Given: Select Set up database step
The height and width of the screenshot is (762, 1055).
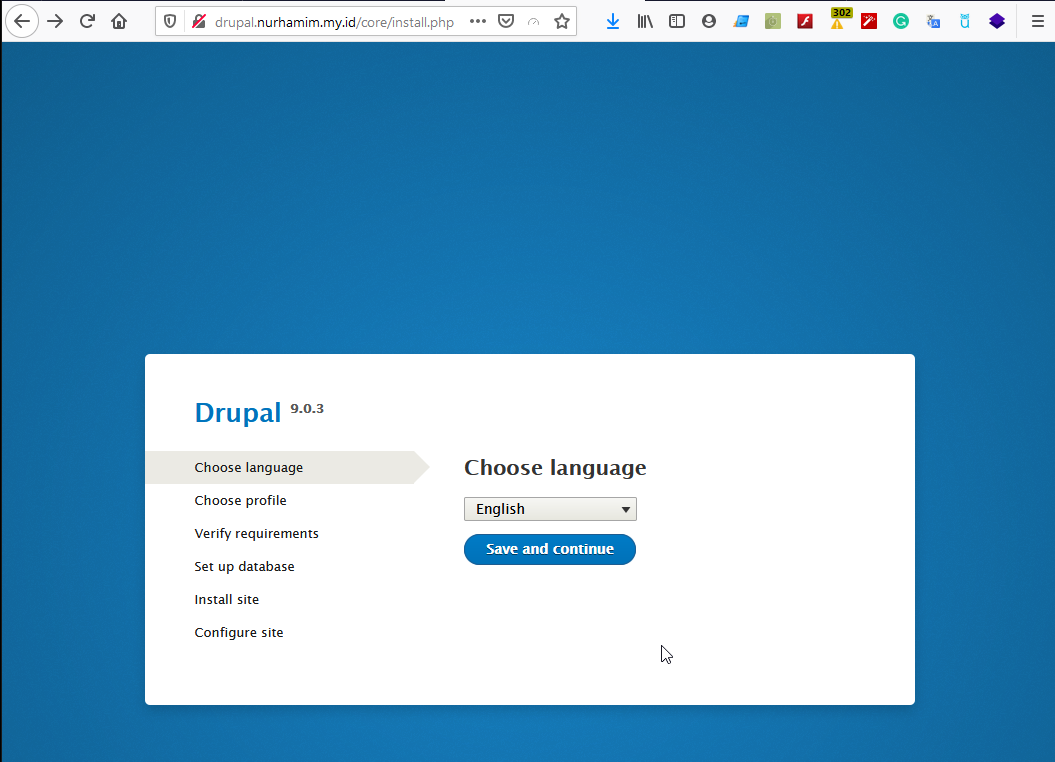Looking at the screenshot, I should pyautogui.click(x=244, y=567).
